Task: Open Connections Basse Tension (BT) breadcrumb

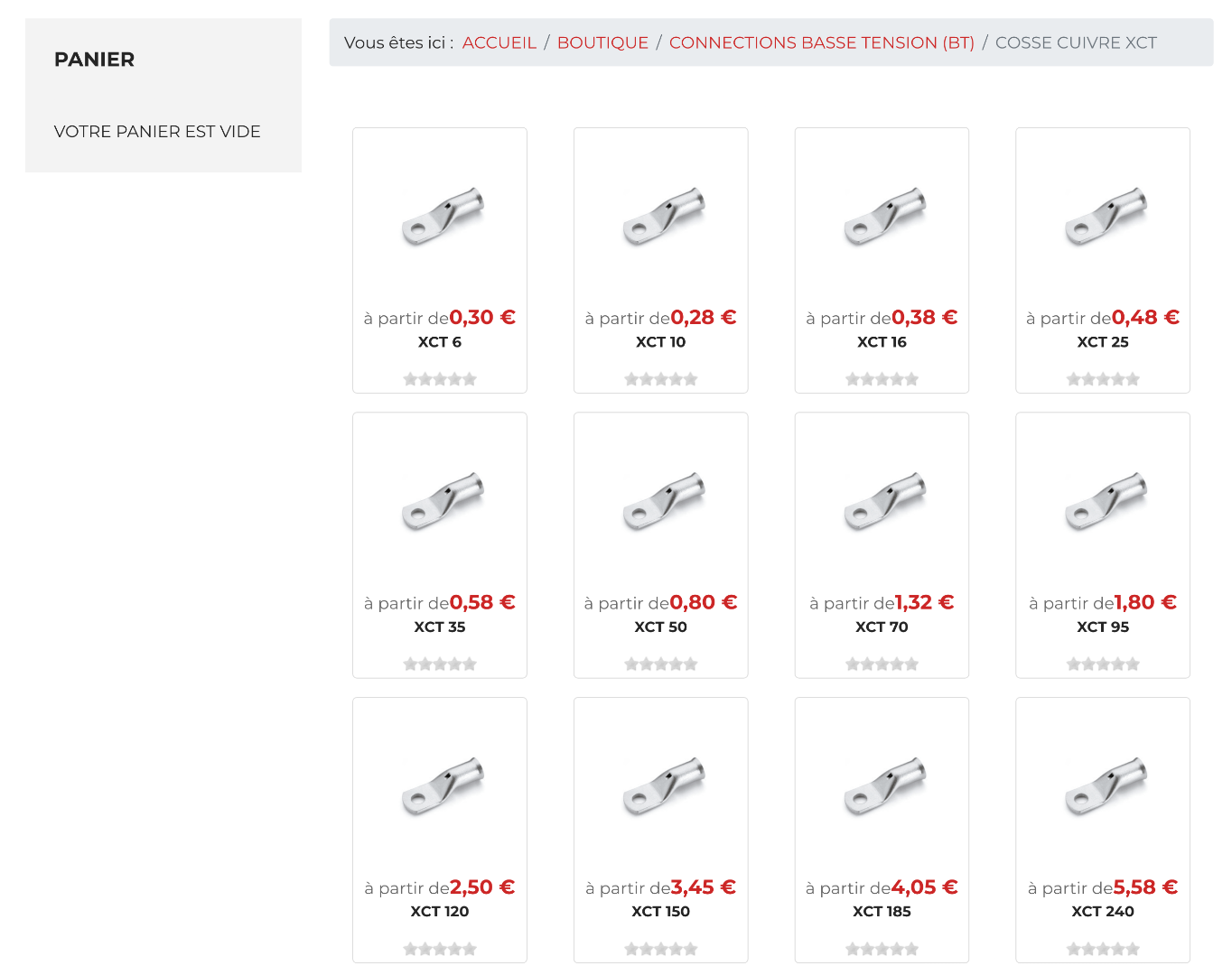Action: [822, 42]
